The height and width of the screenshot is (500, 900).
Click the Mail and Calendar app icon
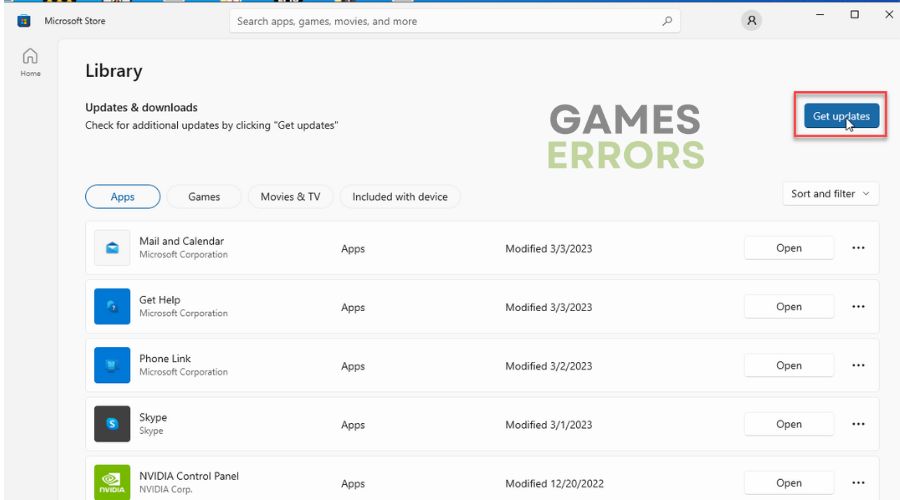(x=112, y=248)
